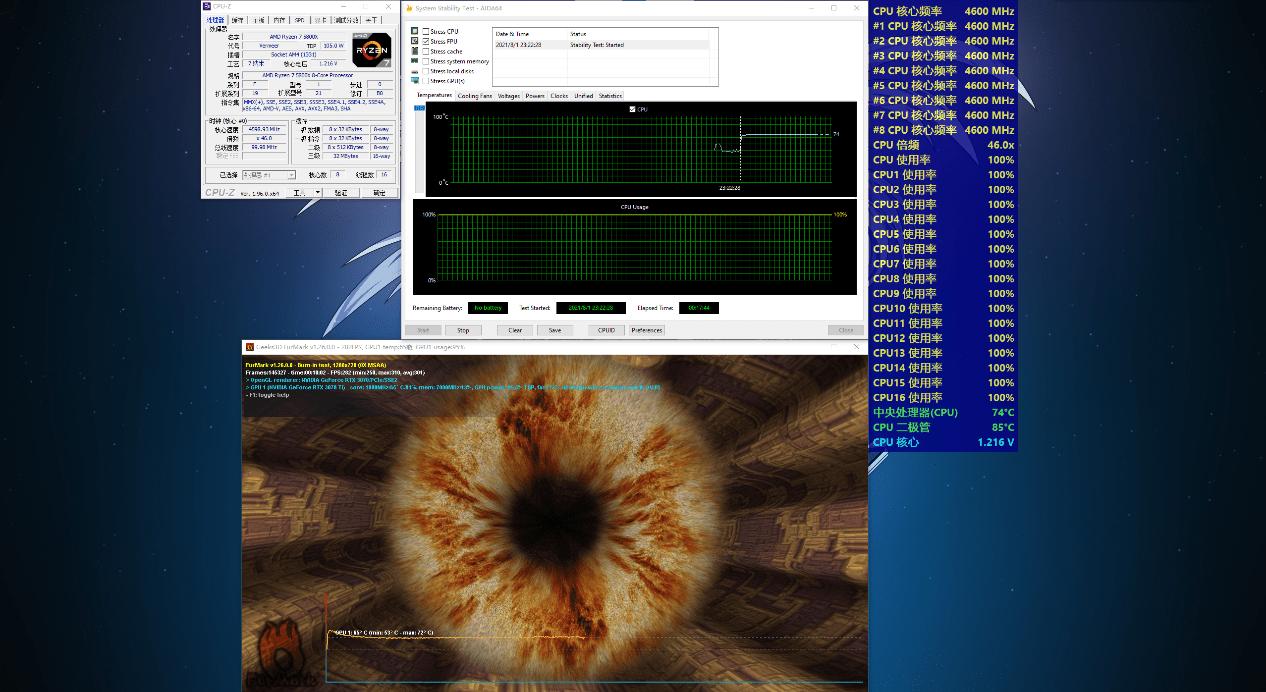Enable the Stress cache checkbox
Viewport: 1266px width, 692px height.
426,51
